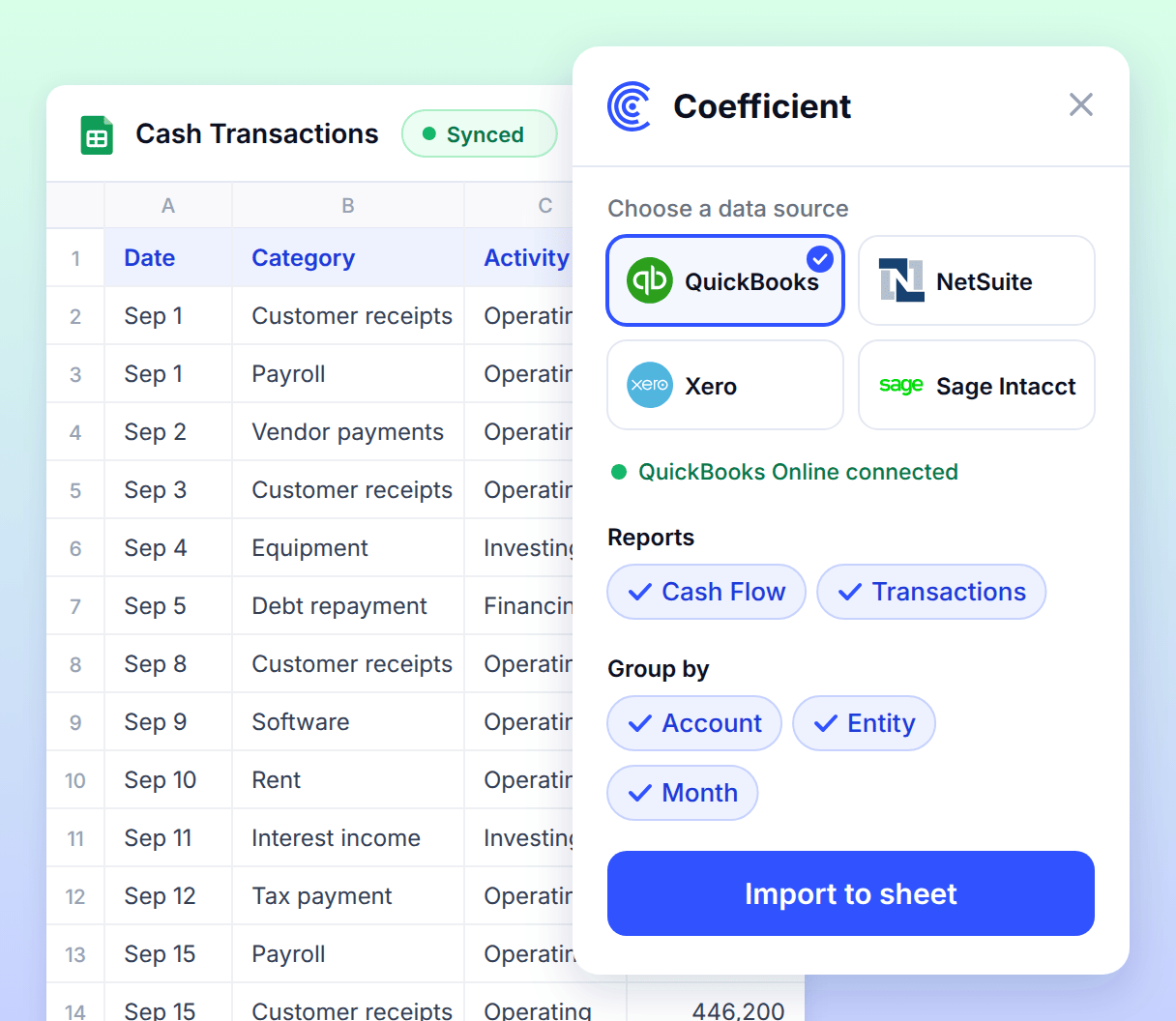
Task: Click the Rent category cell
Action: 348,779
